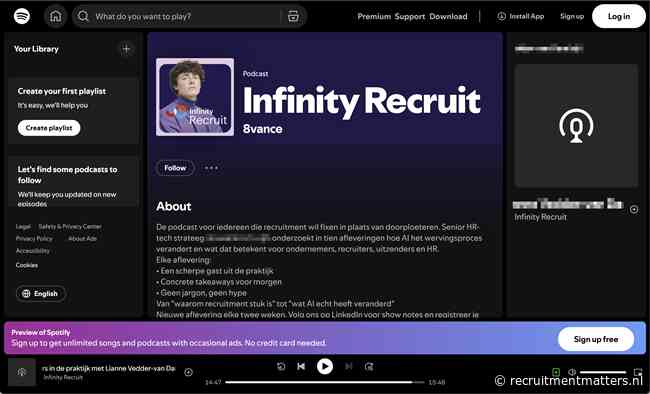Click 'Preview of Spotify' banner text
This screenshot has width=650, height=394.
(x=41, y=332)
